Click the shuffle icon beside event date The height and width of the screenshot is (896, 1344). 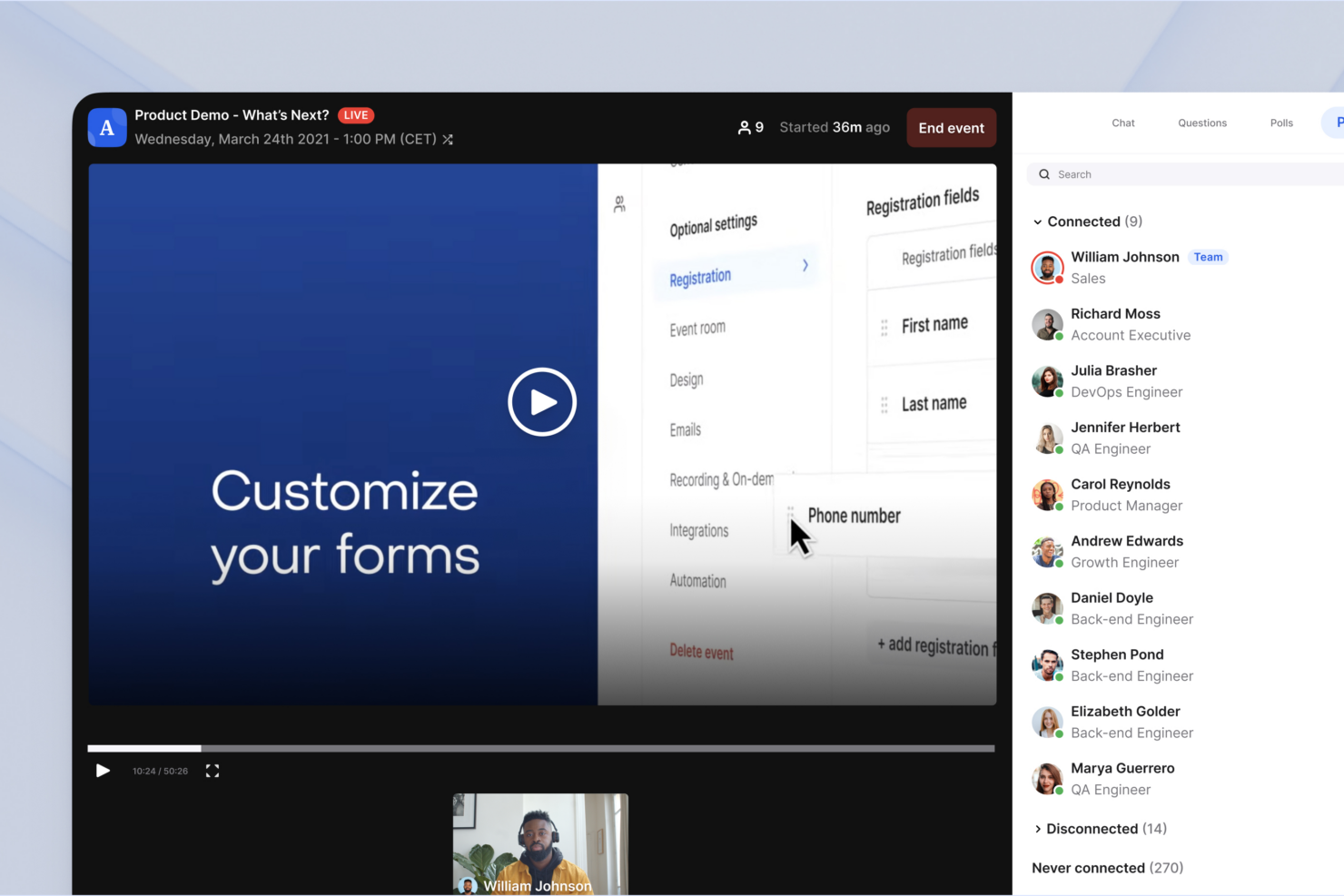tap(448, 140)
